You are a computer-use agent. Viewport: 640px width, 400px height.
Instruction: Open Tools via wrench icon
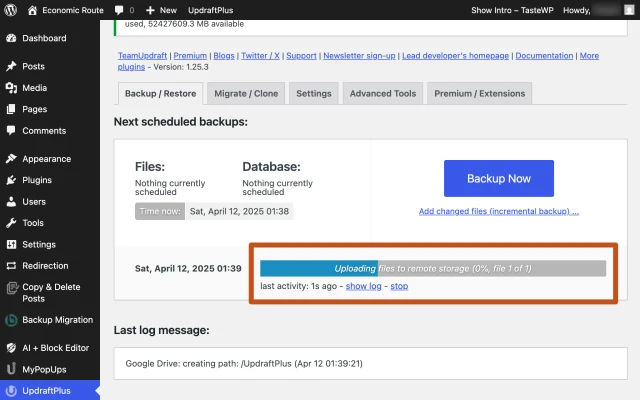[x=11, y=223]
